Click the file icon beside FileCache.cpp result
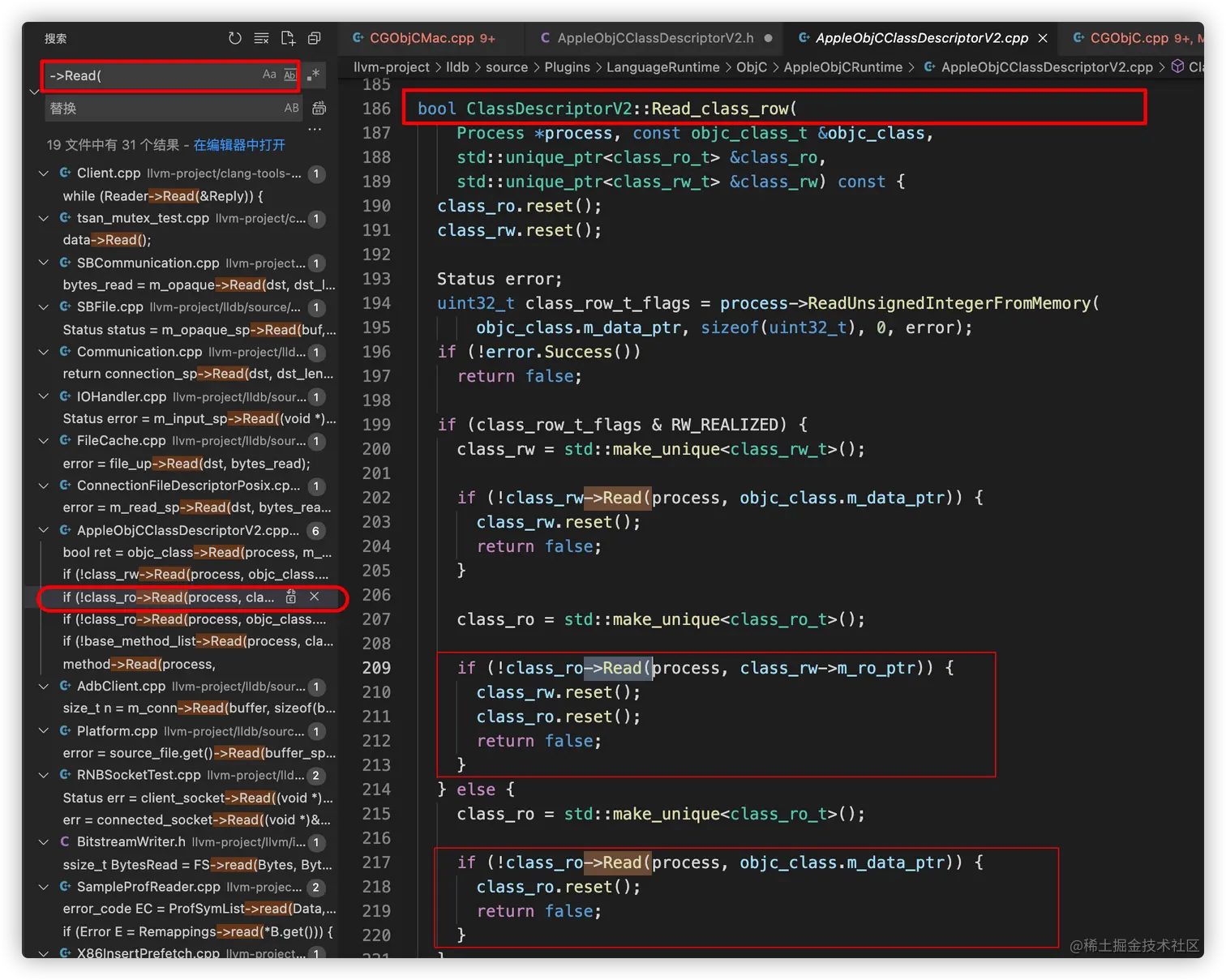The image size is (1226, 980). pyautogui.click(x=66, y=440)
